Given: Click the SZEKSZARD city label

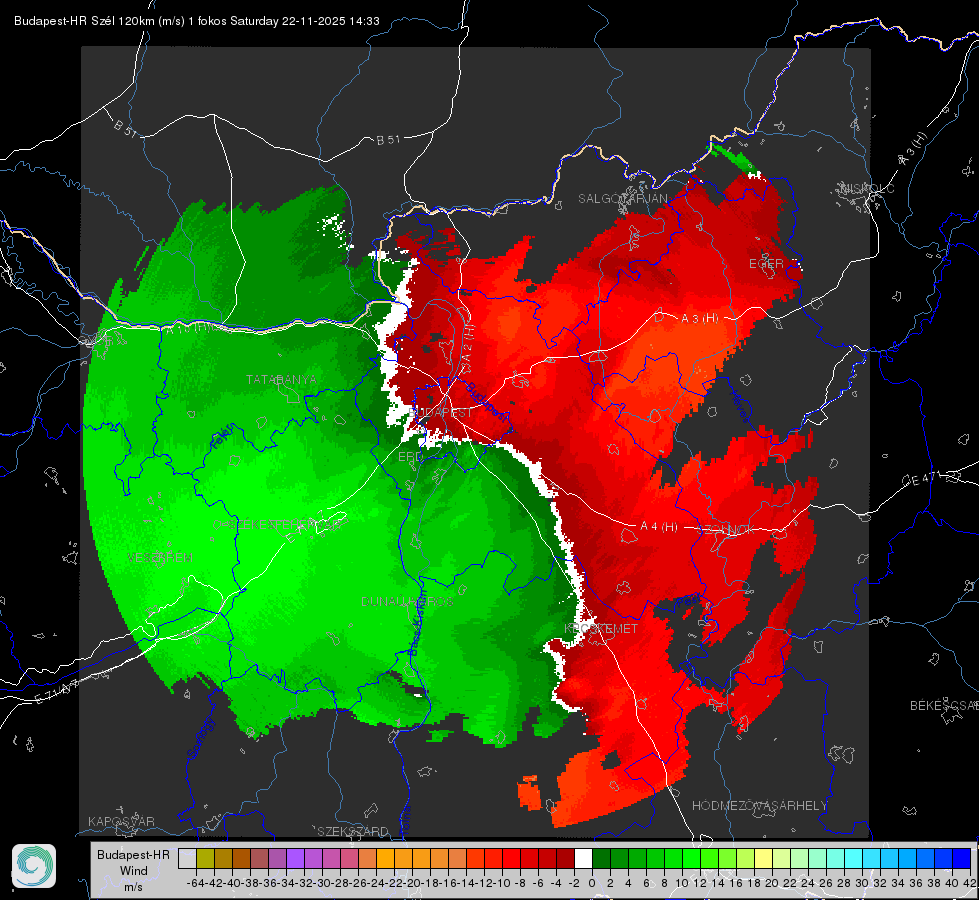Looking at the screenshot, I should point(353,831).
